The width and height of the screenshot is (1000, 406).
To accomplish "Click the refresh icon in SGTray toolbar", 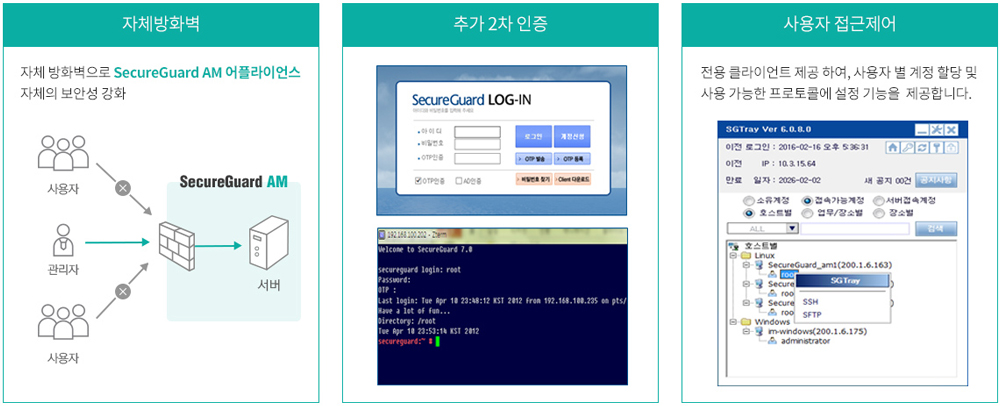I will (x=921, y=146).
